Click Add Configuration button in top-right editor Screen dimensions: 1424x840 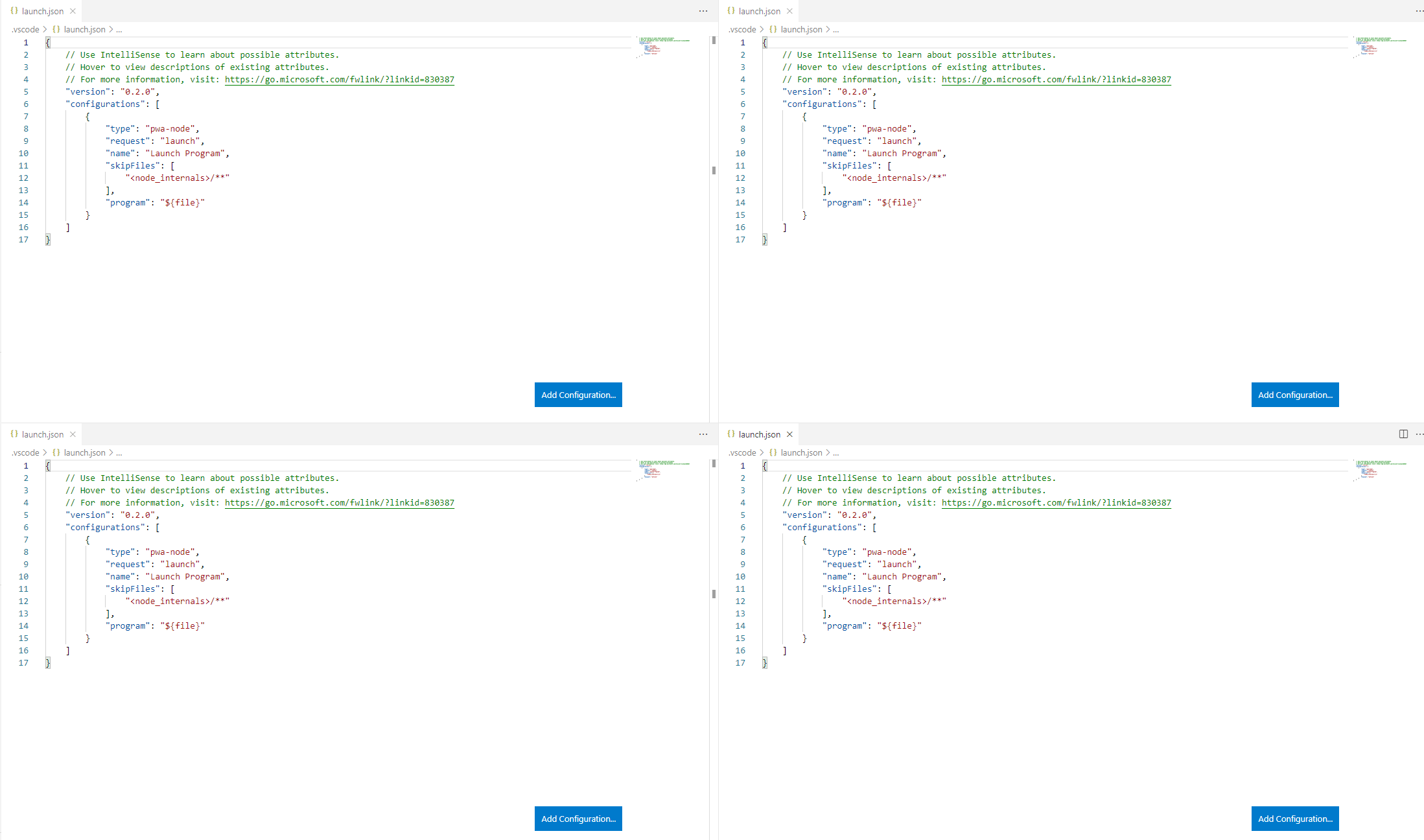(x=1295, y=395)
